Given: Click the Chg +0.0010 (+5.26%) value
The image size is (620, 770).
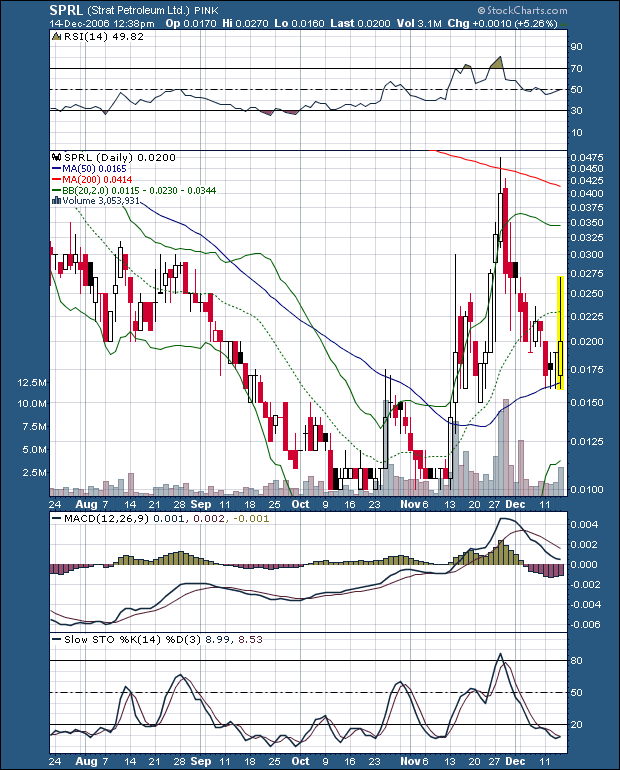Looking at the screenshot, I should coord(503,24).
